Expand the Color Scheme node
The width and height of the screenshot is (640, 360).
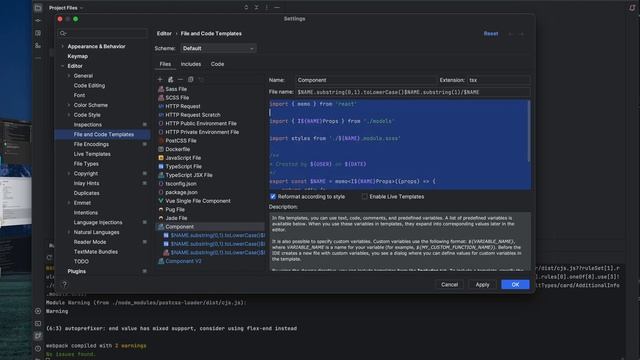(69, 105)
